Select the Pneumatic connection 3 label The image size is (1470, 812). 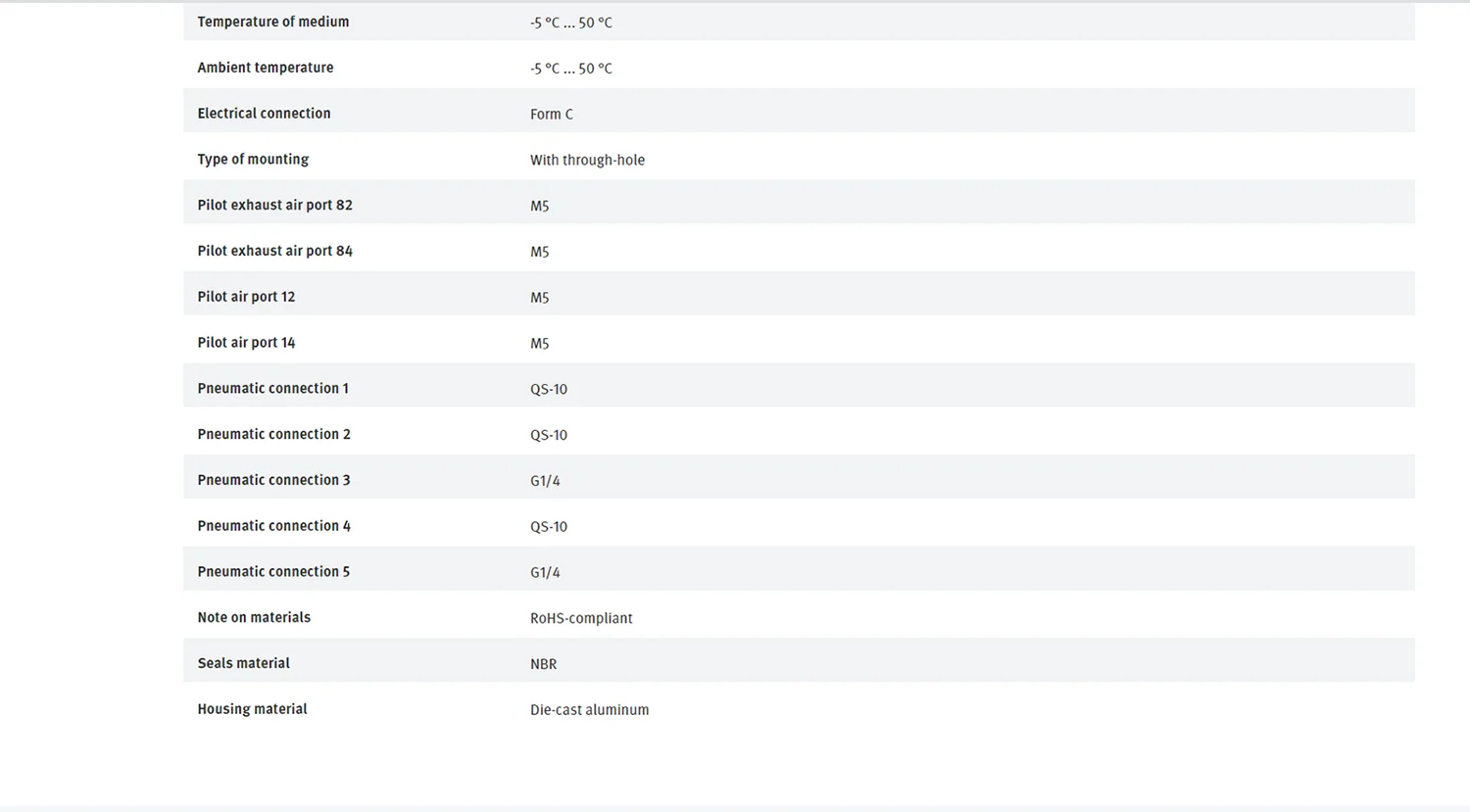273,480
